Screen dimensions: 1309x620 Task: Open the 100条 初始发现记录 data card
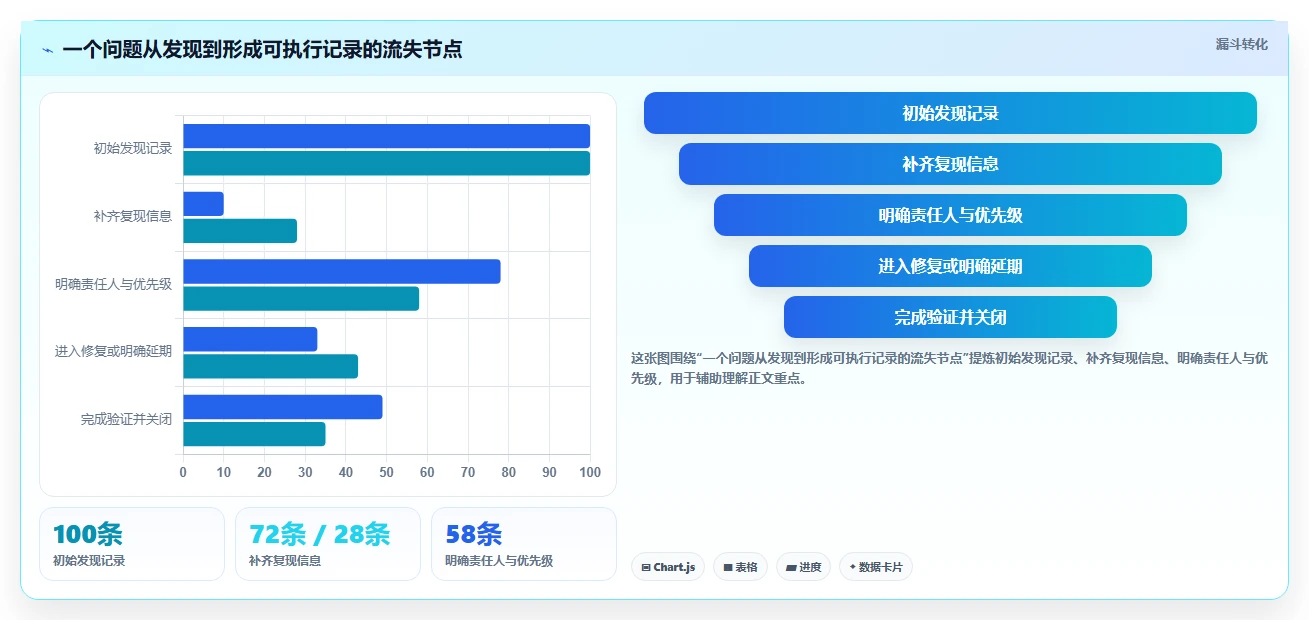(132, 544)
